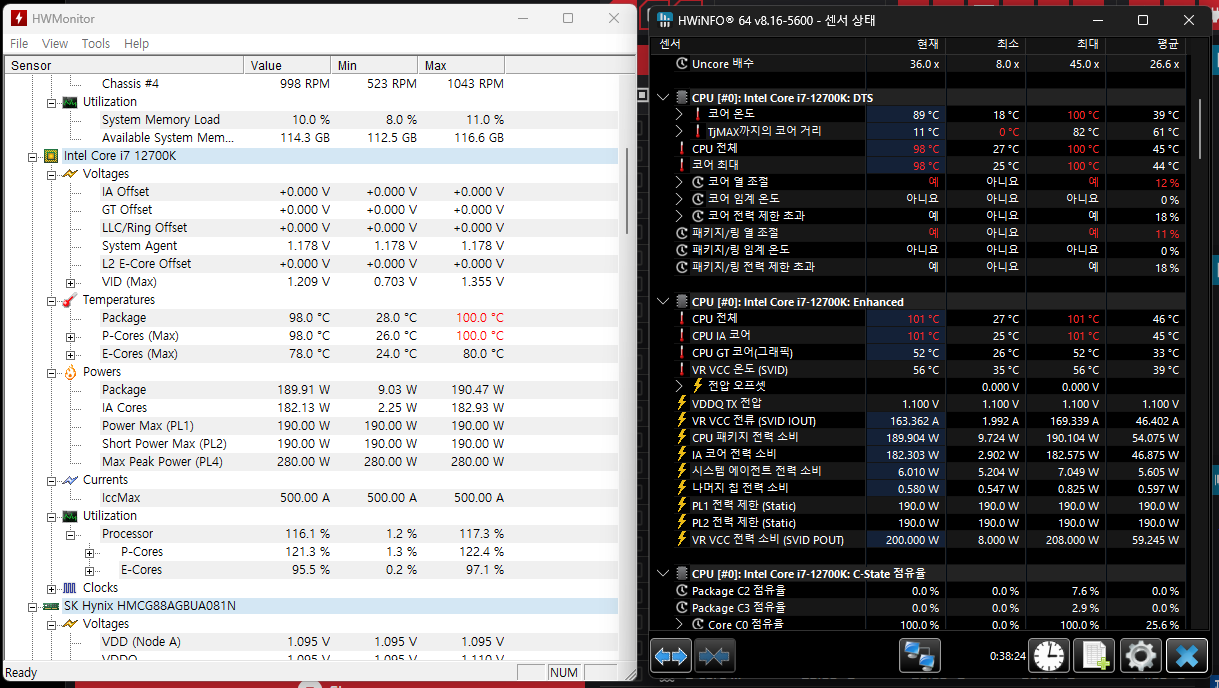
Task: Click the Intel Core i7 12700K chip icon
Action: [50, 156]
